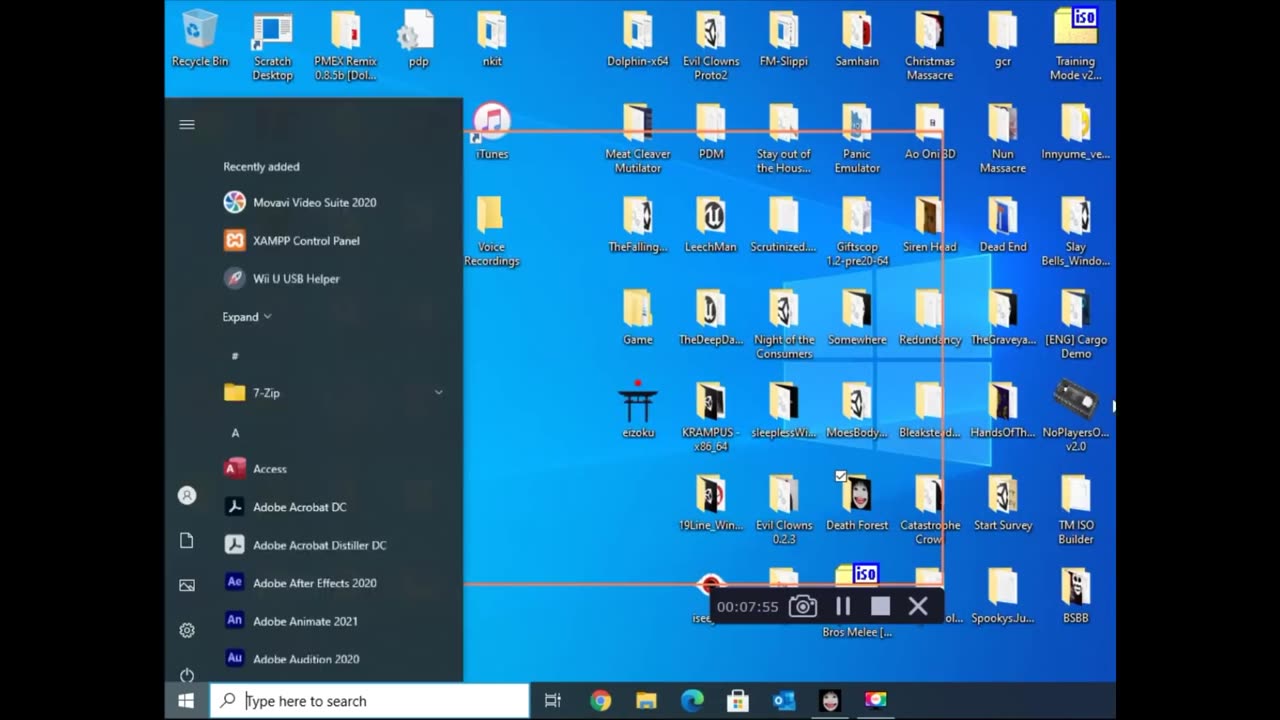
Task: Open the user account icon in Start
Action: click(x=186, y=495)
